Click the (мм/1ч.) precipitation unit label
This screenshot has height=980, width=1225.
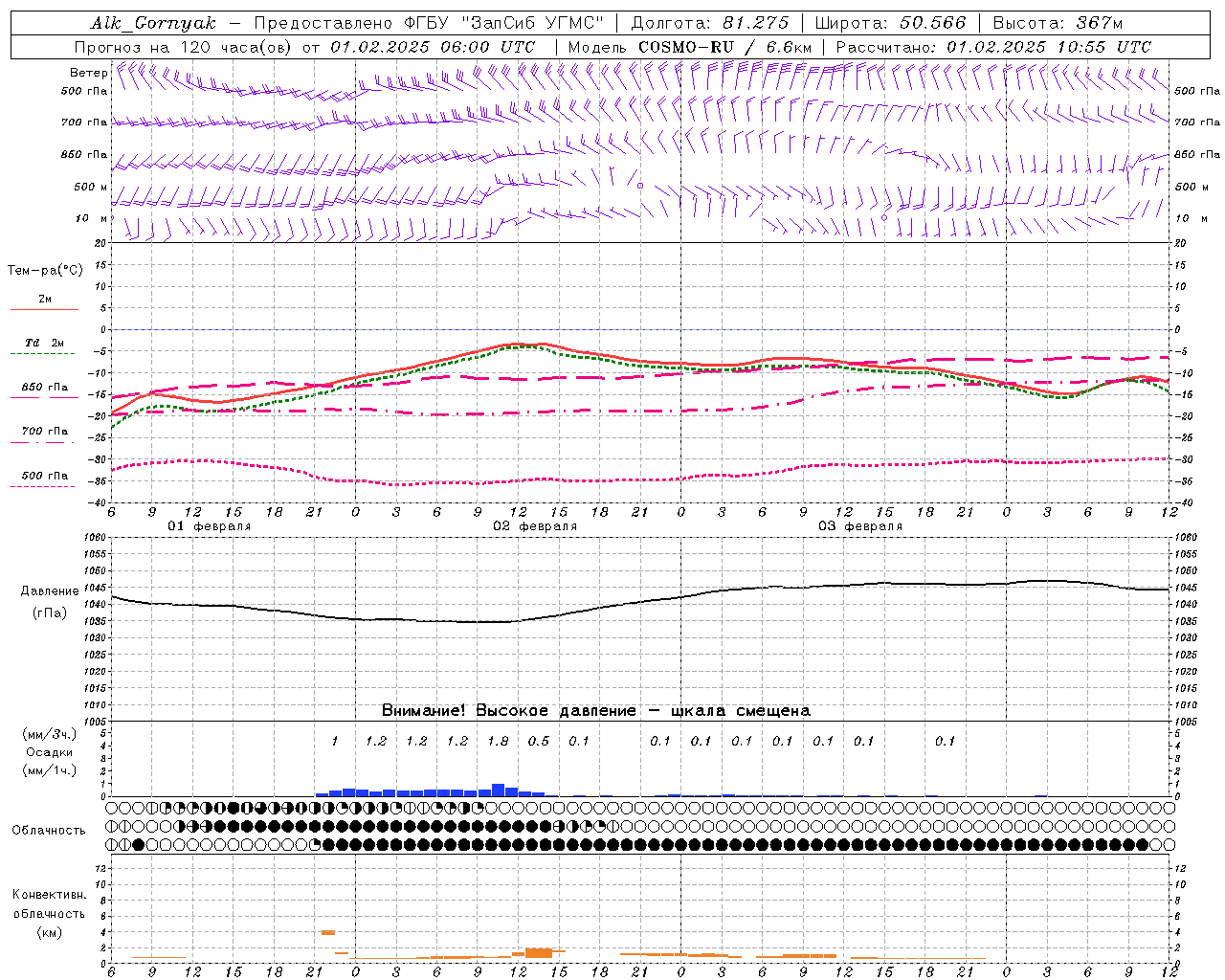click(x=50, y=770)
